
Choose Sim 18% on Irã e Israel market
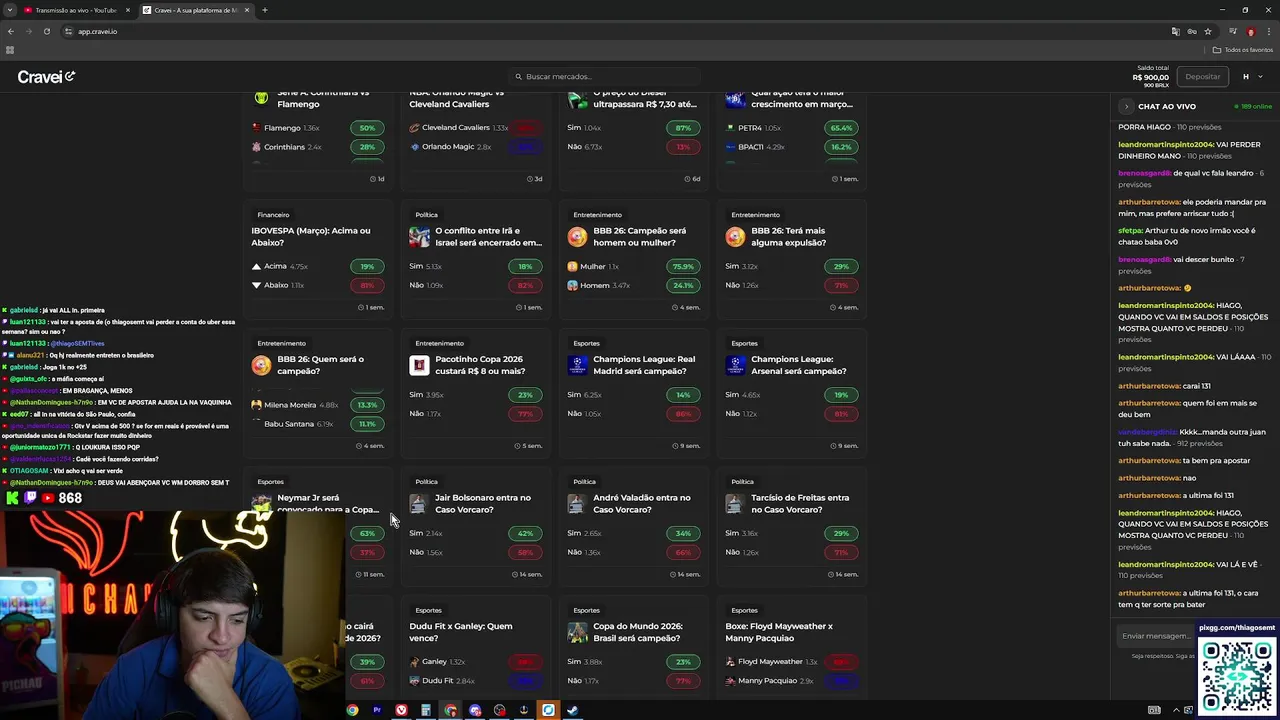[x=525, y=266]
